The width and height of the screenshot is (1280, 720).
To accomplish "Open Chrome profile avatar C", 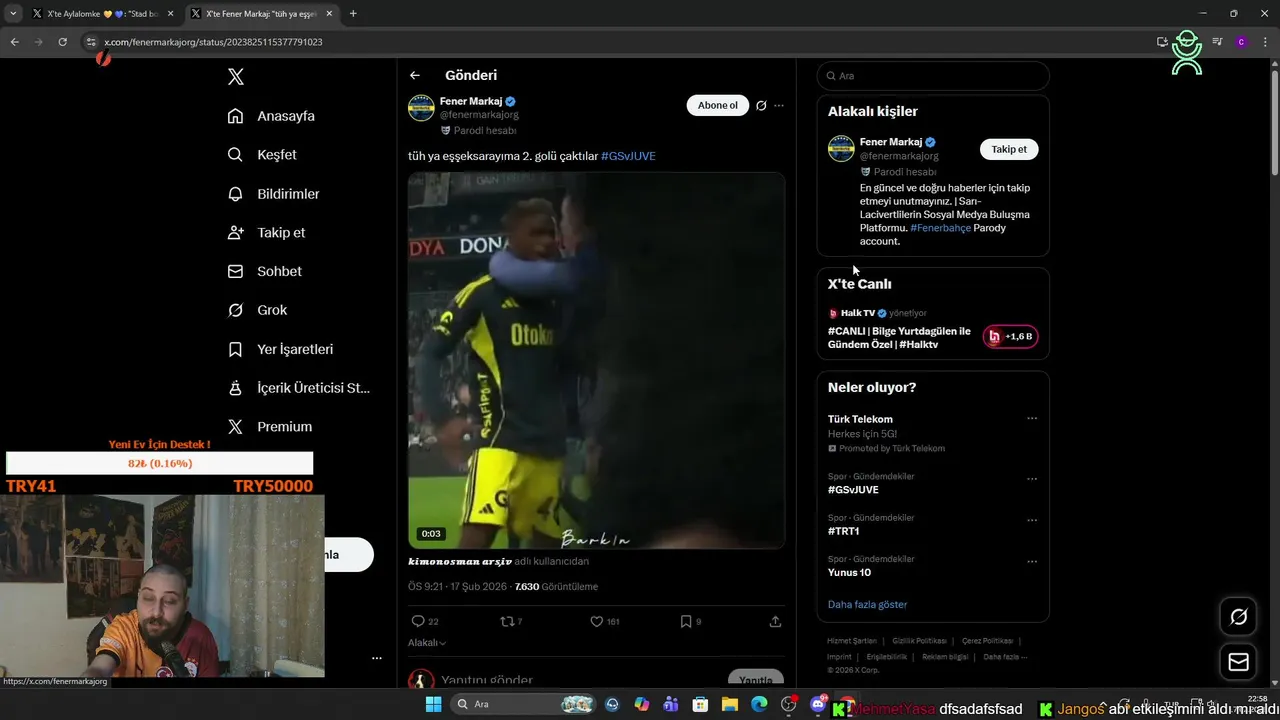I will (1241, 42).
